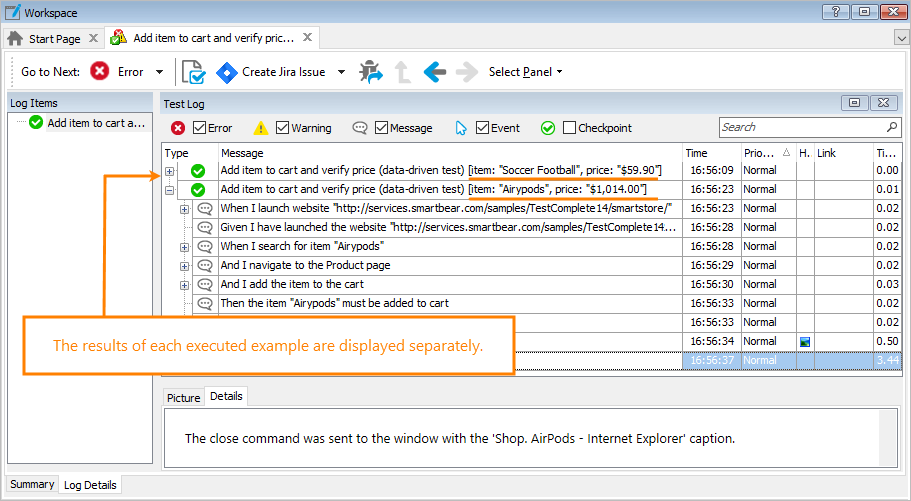Toggle the Warning filter checkbox
Viewport: 911px width, 501px height.
click(282, 128)
